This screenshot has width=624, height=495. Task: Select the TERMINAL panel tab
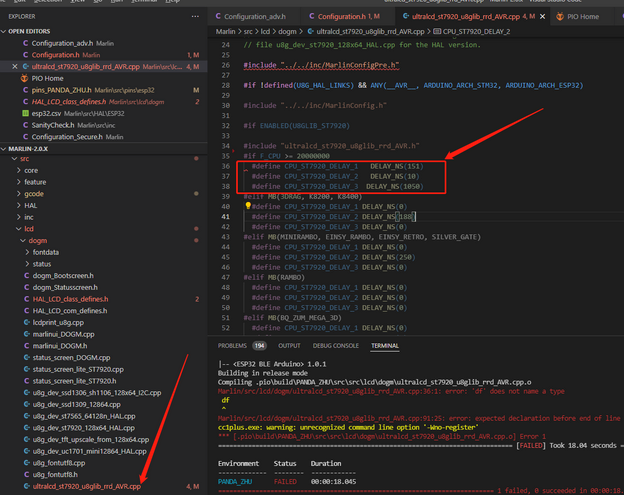[x=384, y=345]
